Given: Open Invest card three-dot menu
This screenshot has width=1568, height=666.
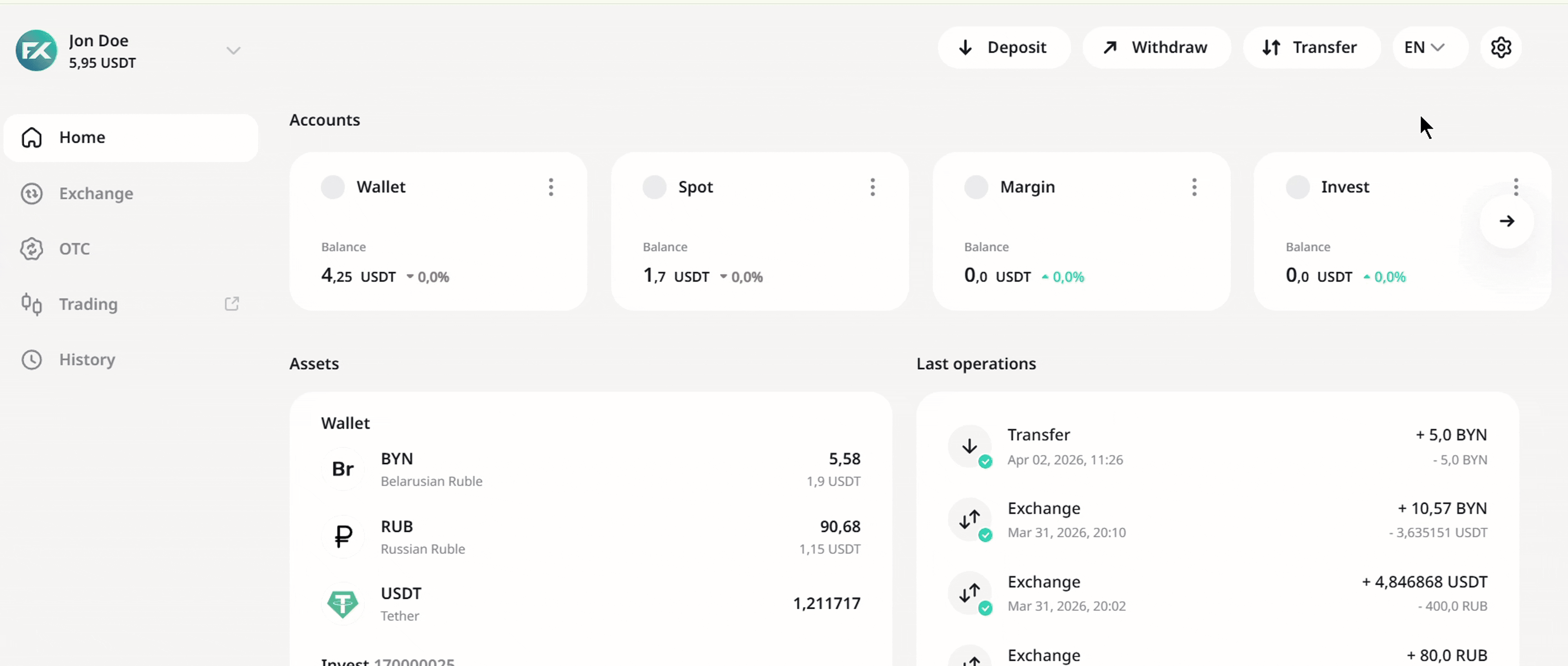Looking at the screenshot, I should point(1515,187).
